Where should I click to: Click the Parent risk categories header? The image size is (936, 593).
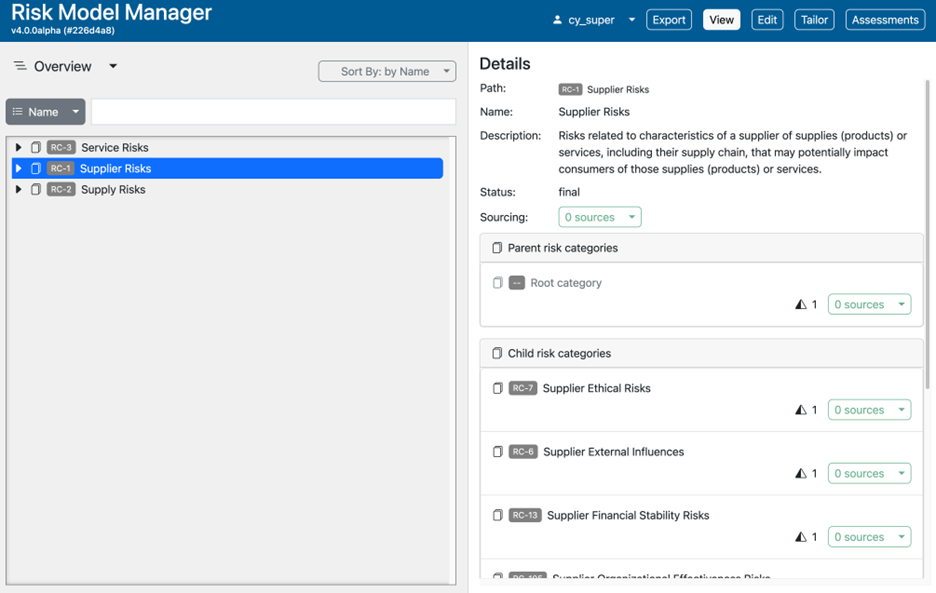click(701, 248)
